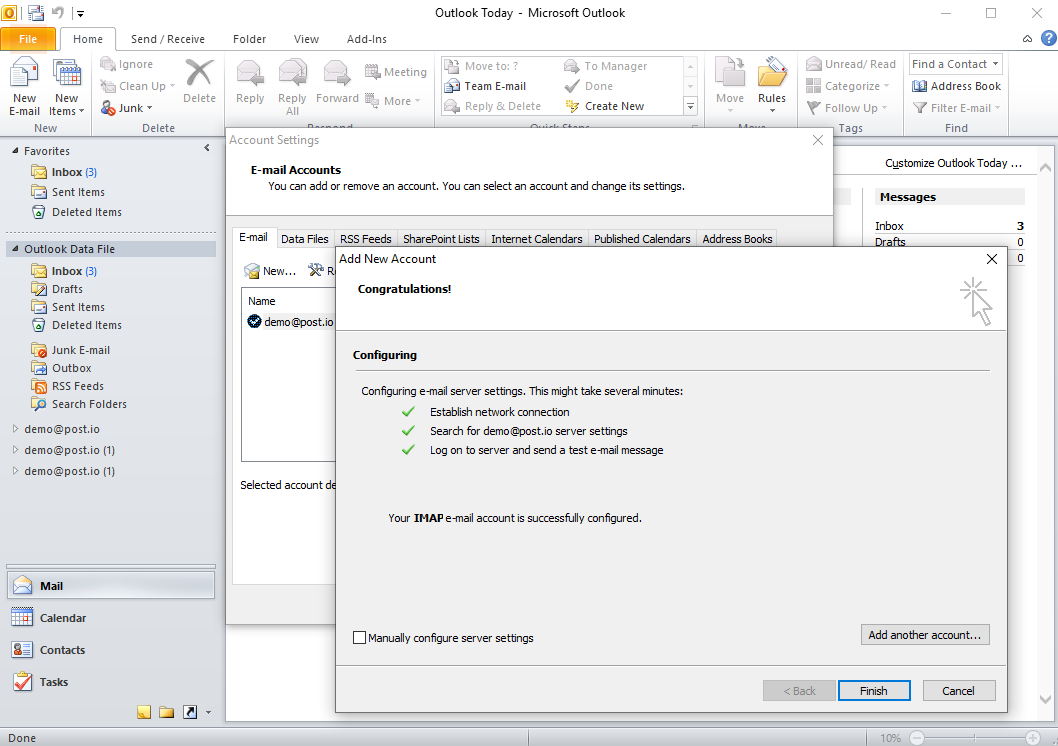Minimize the Favorites navigation pane arrow
Viewport: 1058px width, 746px height.
[207, 148]
